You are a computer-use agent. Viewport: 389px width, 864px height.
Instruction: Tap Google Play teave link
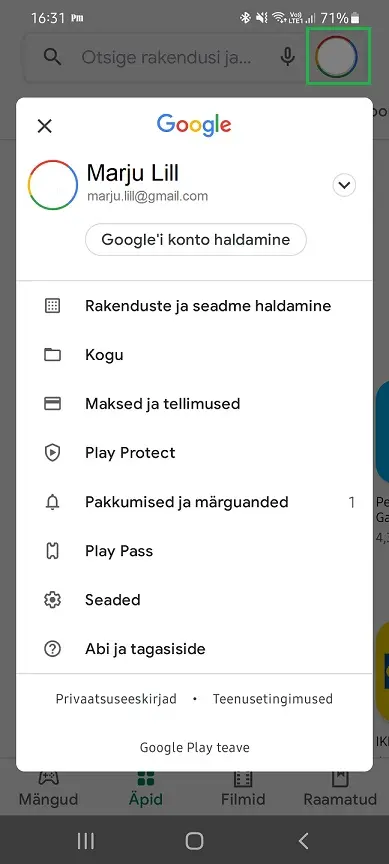click(194, 748)
